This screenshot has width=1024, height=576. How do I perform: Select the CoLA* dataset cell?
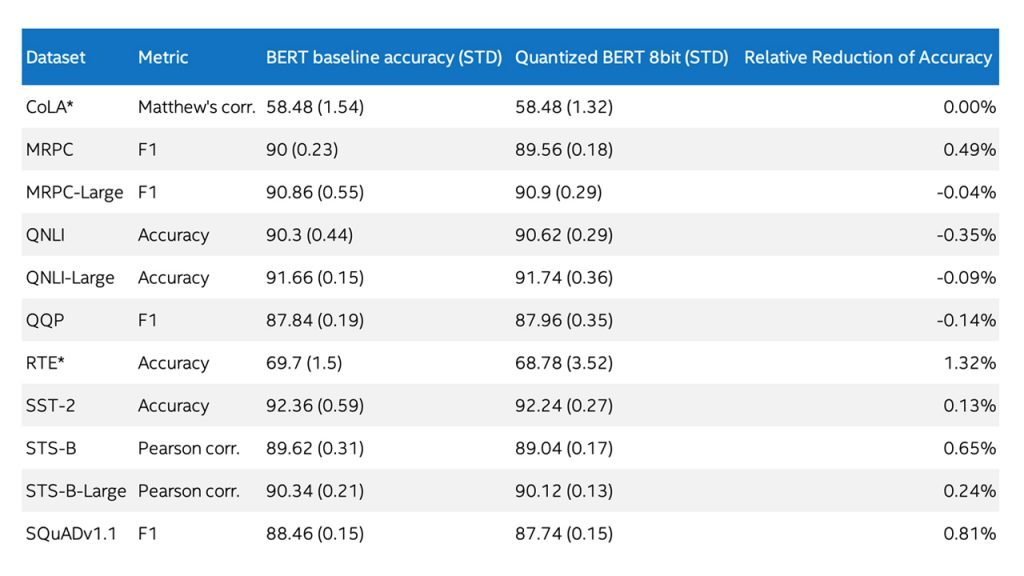click(50, 107)
